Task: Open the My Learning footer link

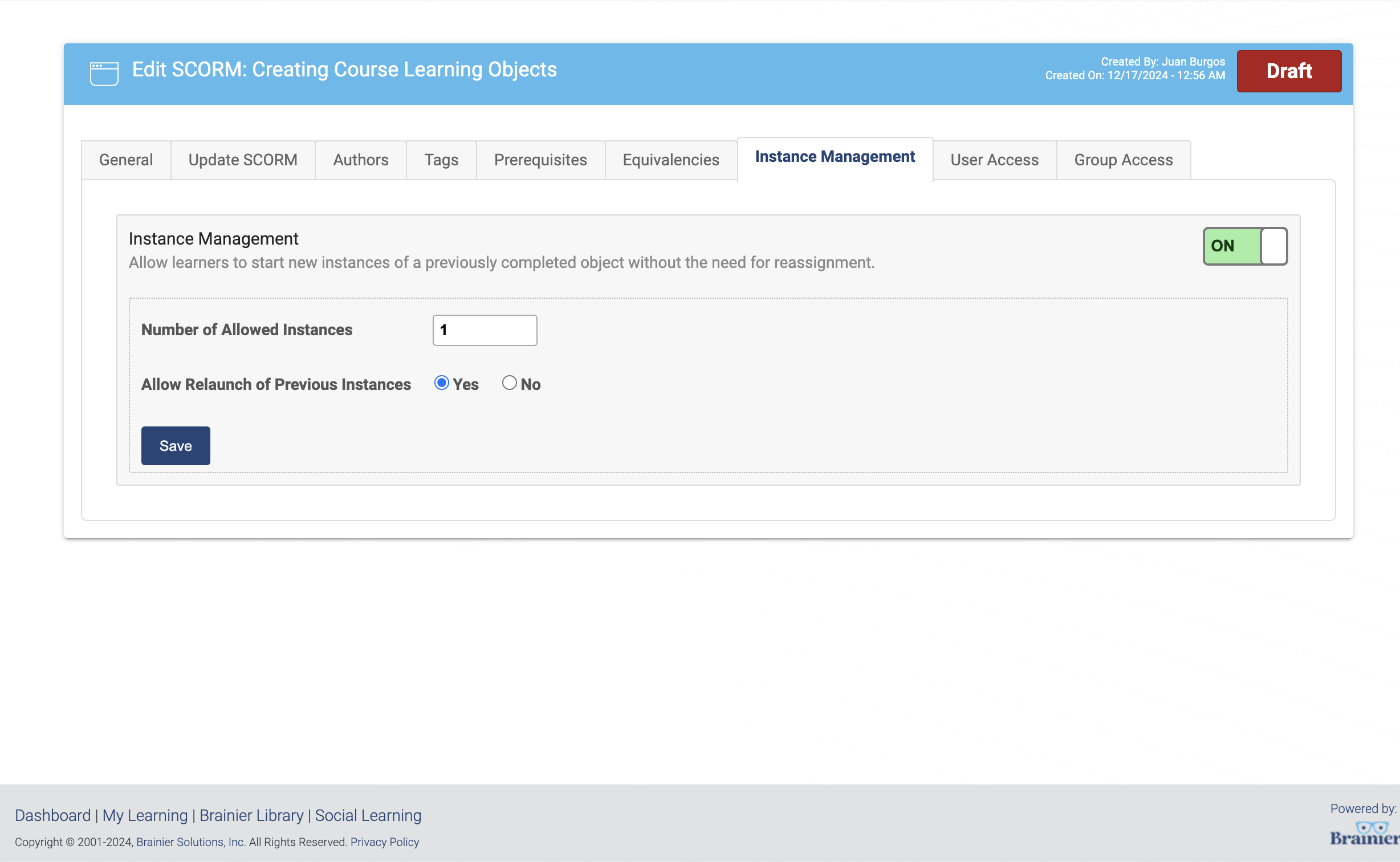Action: [x=145, y=816]
